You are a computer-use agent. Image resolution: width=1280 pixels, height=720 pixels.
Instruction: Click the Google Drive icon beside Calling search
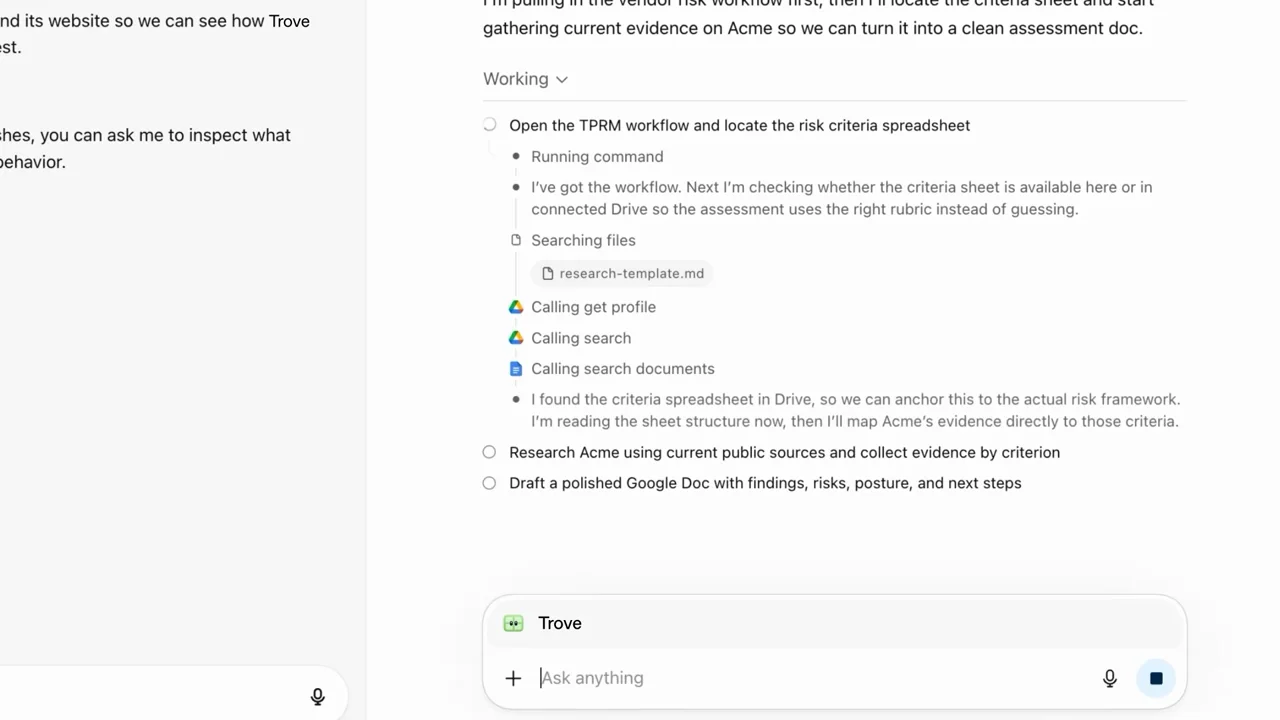pyautogui.click(x=516, y=338)
